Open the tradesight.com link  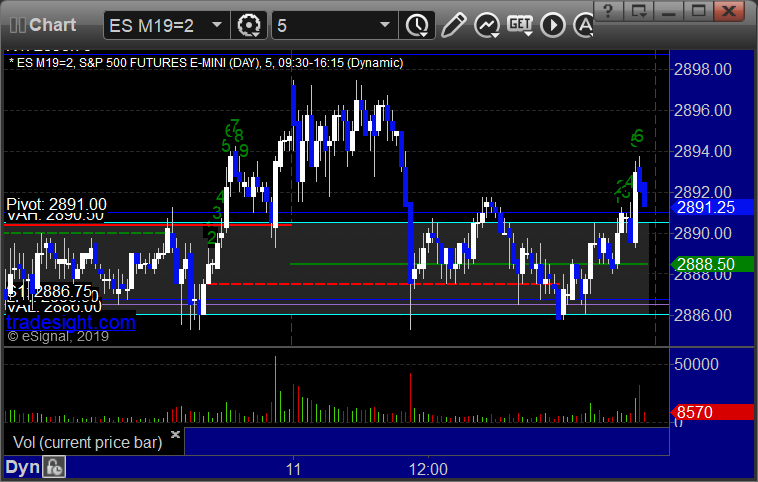click(70, 323)
